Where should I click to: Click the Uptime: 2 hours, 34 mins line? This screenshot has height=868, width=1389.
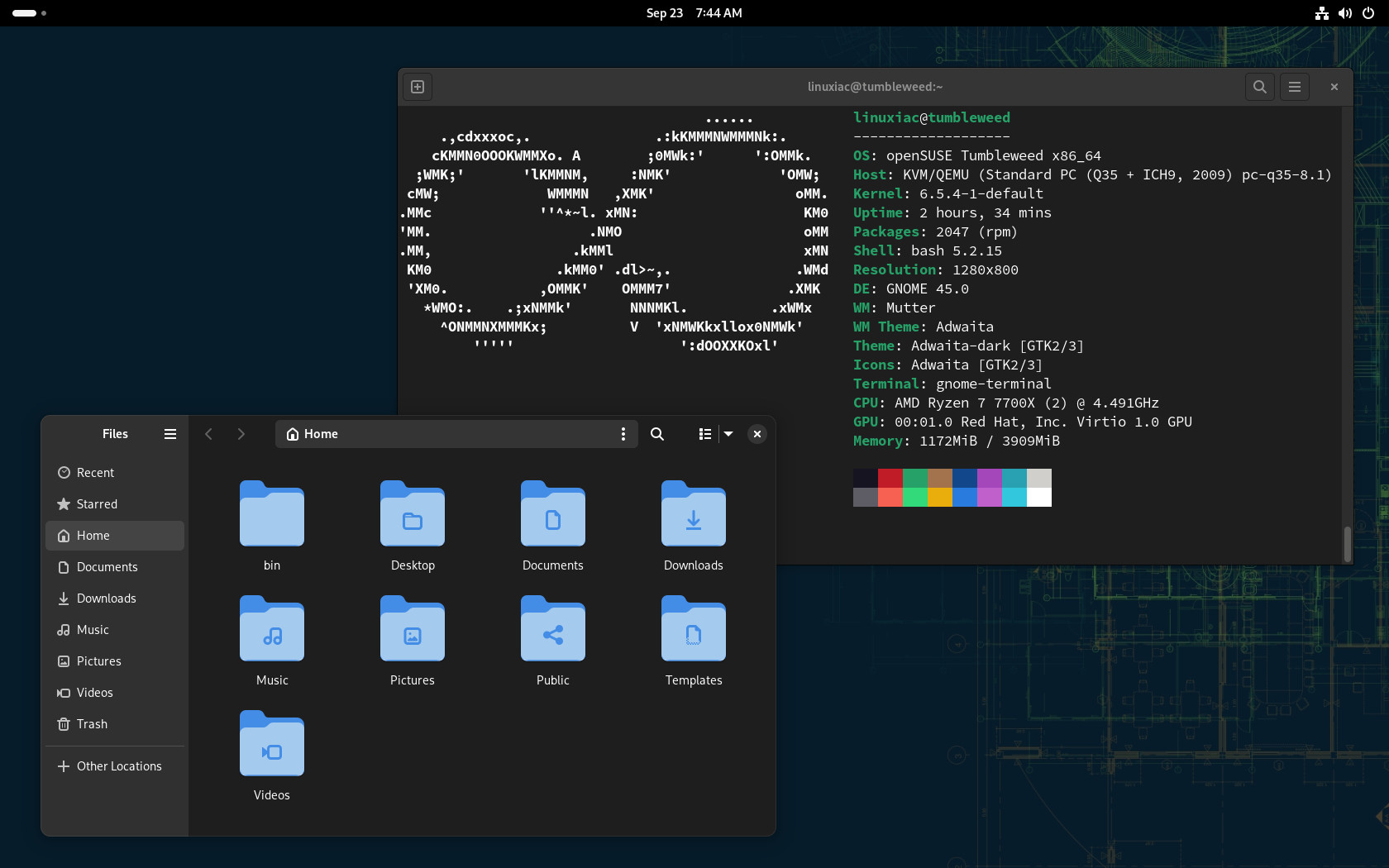tap(952, 212)
